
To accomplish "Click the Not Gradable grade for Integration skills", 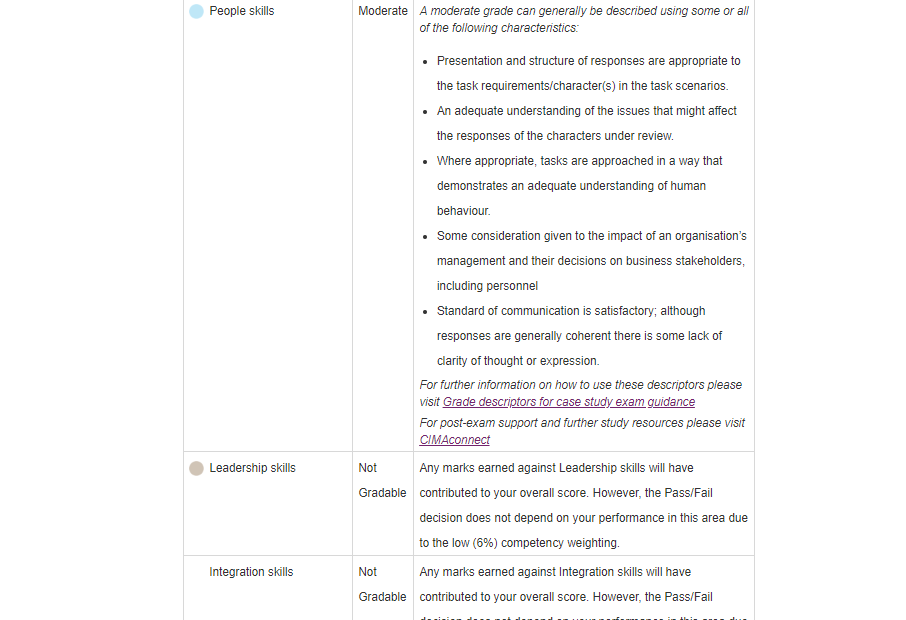I will point(382,584).
